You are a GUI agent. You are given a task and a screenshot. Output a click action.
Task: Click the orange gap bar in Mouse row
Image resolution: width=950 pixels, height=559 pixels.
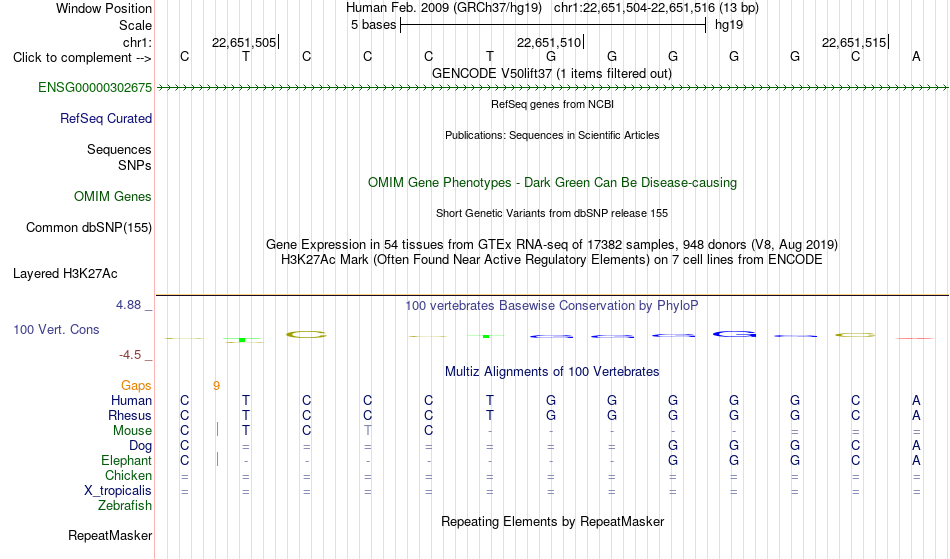tap(218, 429)
